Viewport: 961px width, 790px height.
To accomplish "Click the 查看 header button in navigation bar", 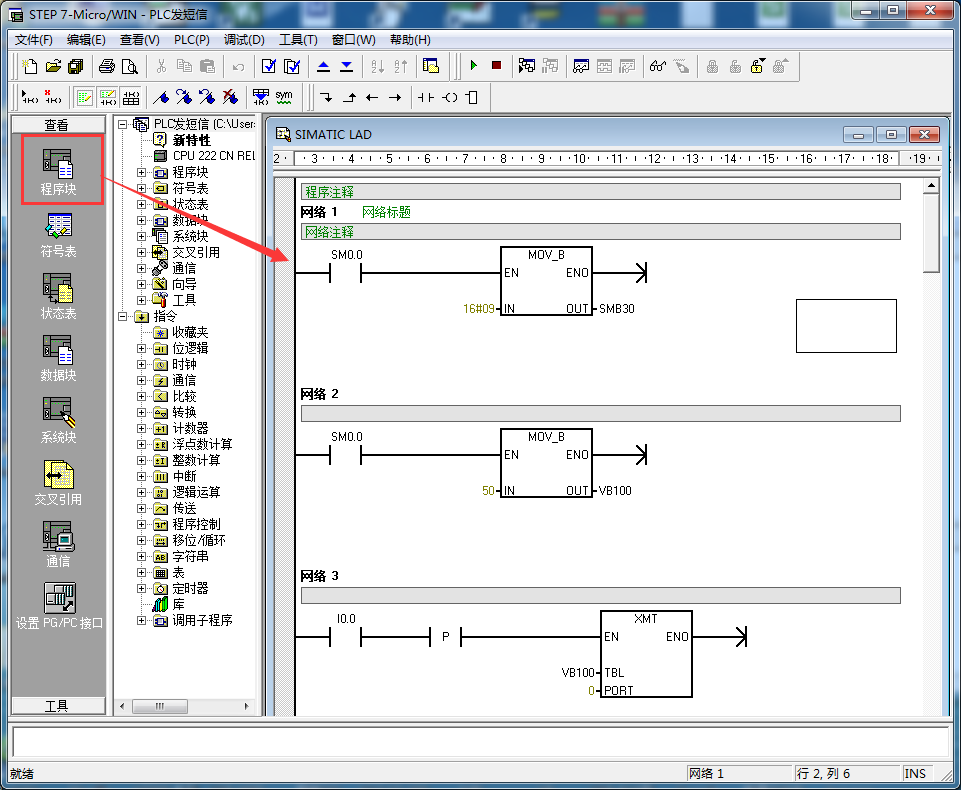I will (x=58, y=124).
